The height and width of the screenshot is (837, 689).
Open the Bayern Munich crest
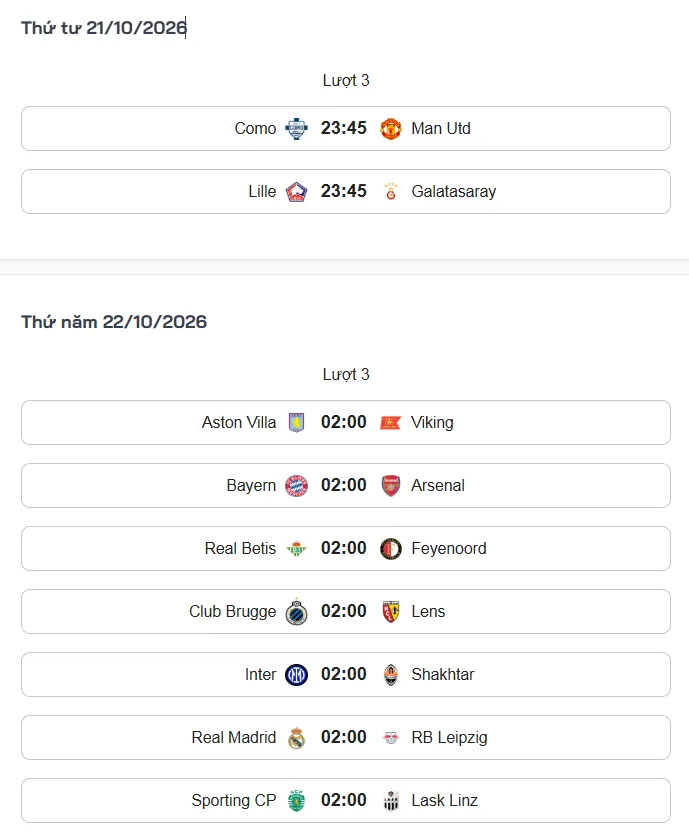pos(296,486)
